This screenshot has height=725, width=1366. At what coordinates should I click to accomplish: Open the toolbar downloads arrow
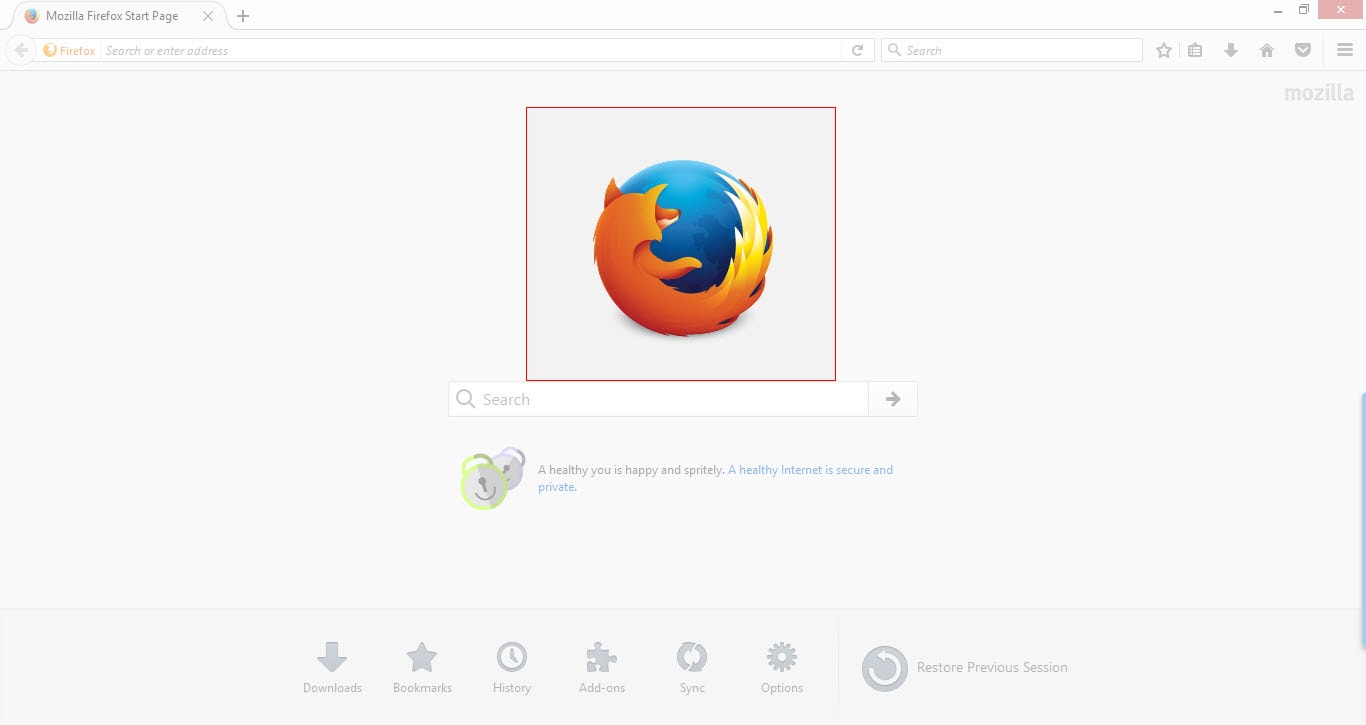click(1231, 50)
